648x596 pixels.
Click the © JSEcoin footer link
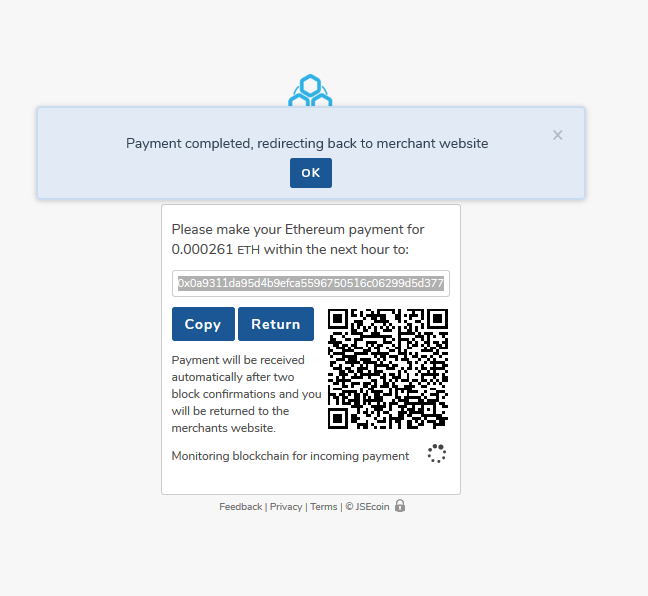point(367,507)
